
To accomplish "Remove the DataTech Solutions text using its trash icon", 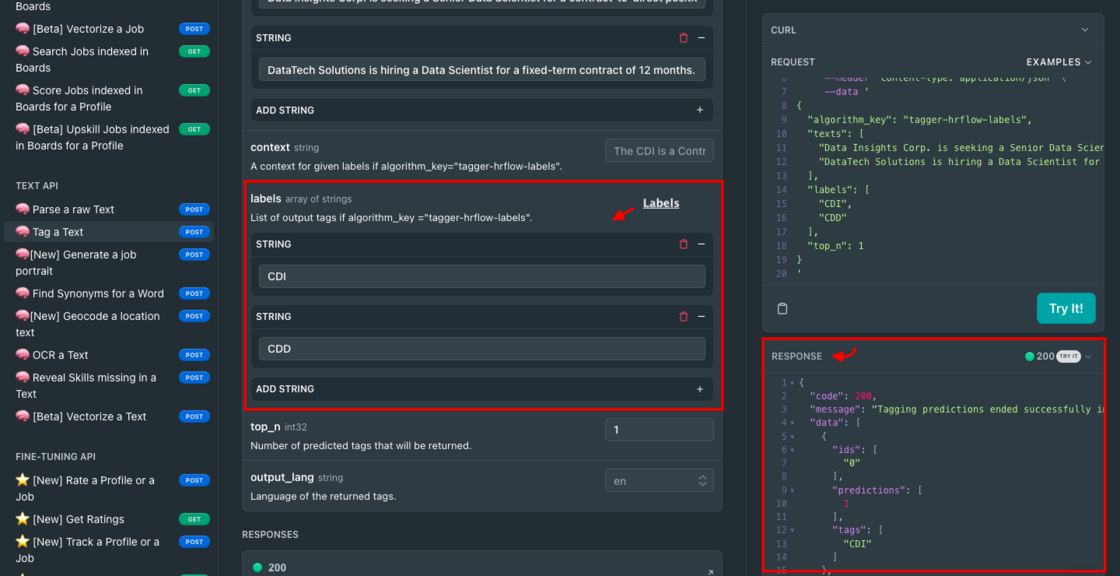I will pos(683,37).
